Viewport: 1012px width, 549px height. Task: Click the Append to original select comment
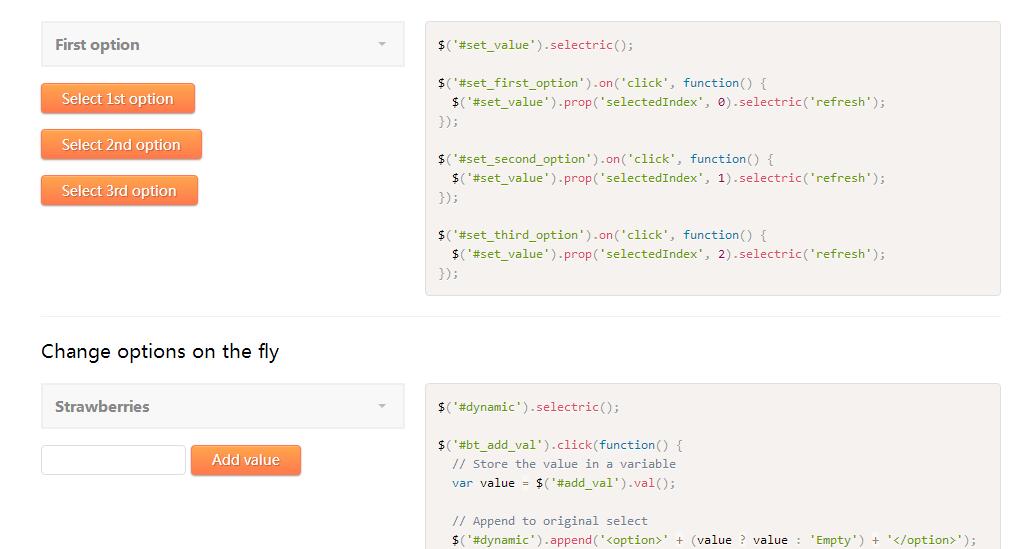pos(549,521)
